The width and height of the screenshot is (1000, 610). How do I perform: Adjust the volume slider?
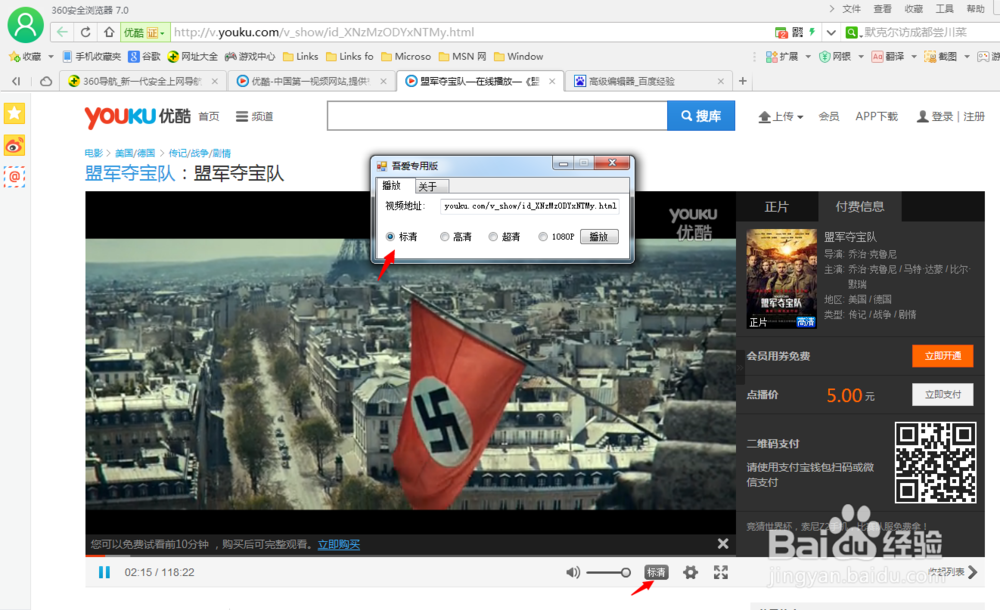608,572
